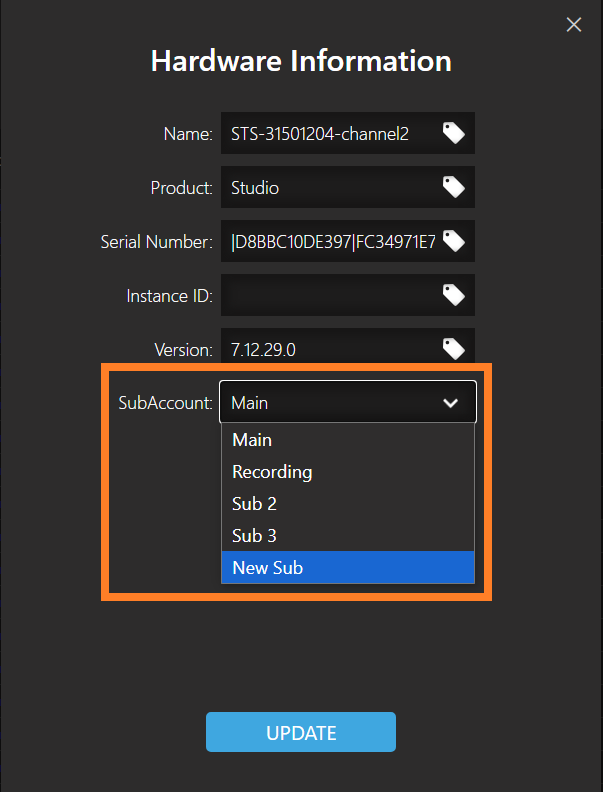Click the tag icon in Version field
Image resolution: width=603 pixels, height=792 pixels.
pyautogui.click(x=454, y=349)
